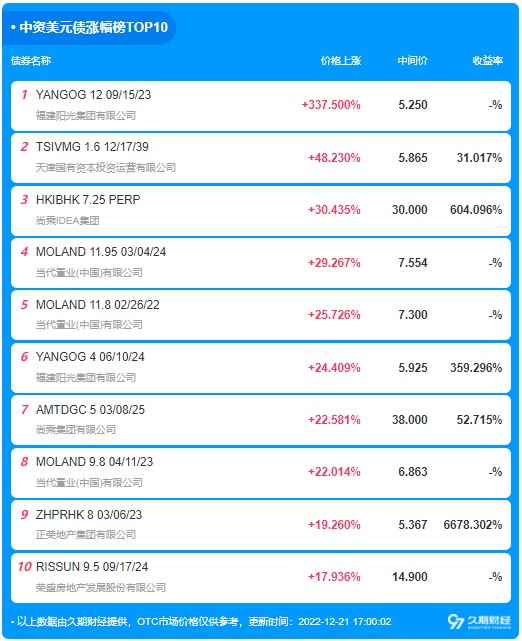Open YANGOG 4 06/10/24 bond entry
The image size is (522, 641).
coord(261,368)
